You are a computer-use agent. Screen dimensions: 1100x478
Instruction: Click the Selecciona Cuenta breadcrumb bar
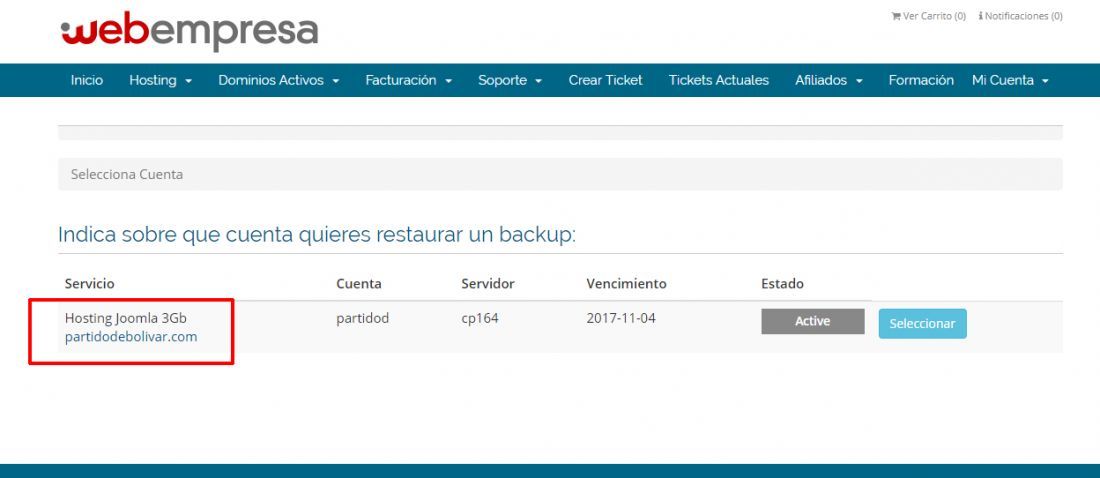pos(560,174)
